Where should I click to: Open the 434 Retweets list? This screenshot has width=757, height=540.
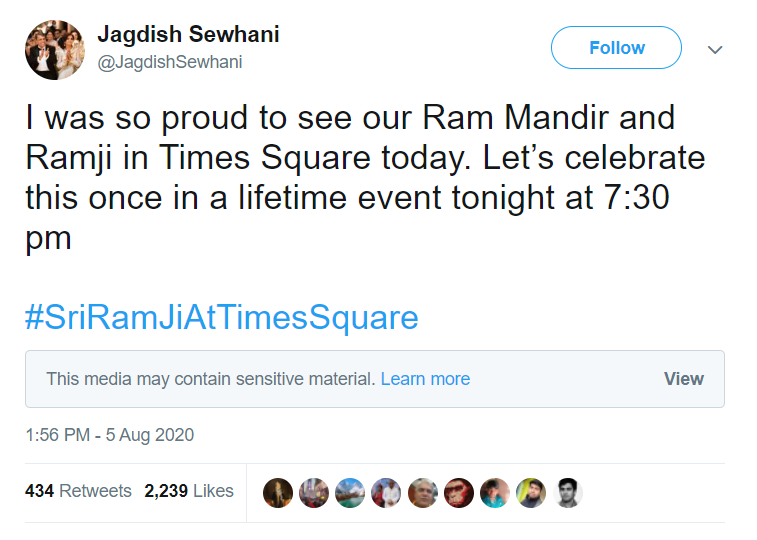pos(78,491)
